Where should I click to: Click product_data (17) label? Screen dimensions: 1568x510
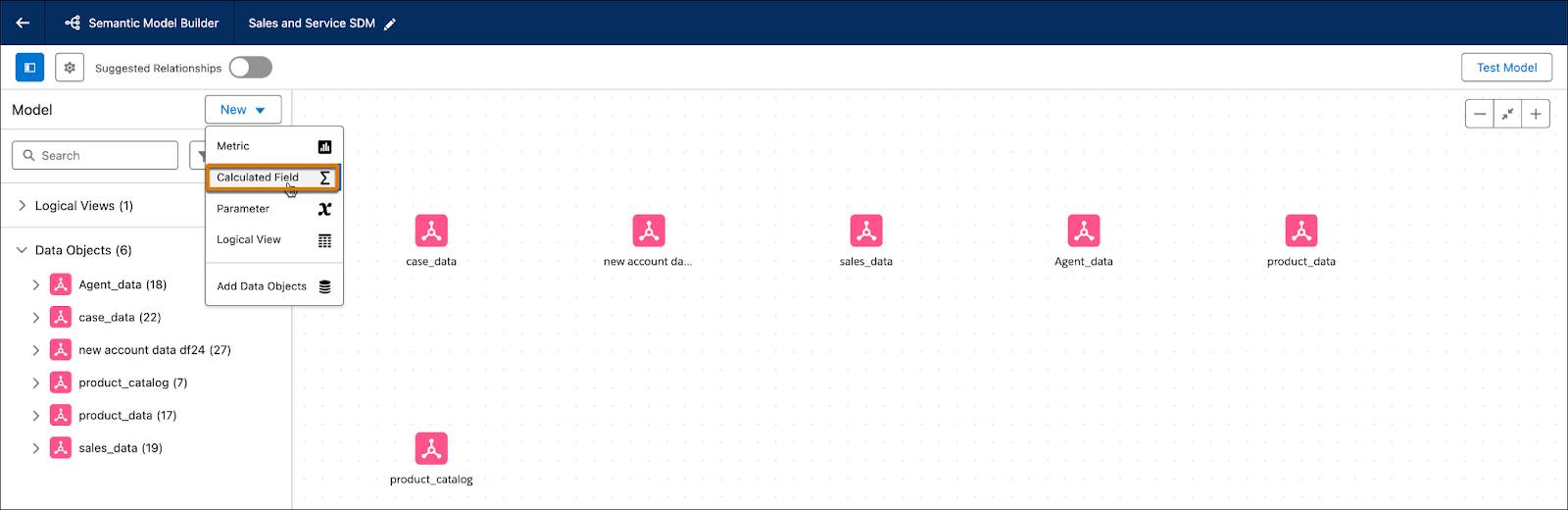pos(127,415)
